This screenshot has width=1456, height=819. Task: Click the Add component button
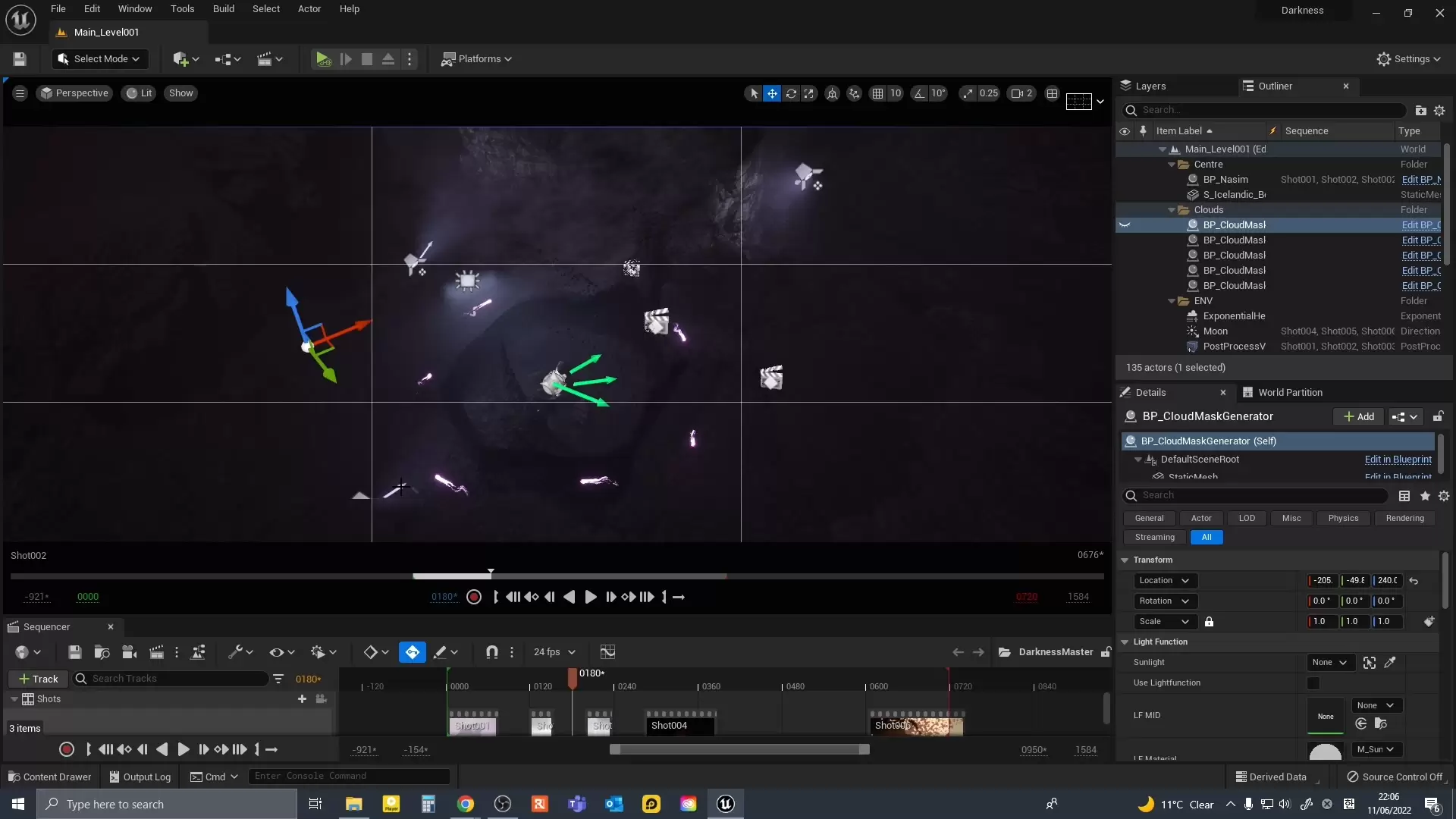pos(1359,417)
